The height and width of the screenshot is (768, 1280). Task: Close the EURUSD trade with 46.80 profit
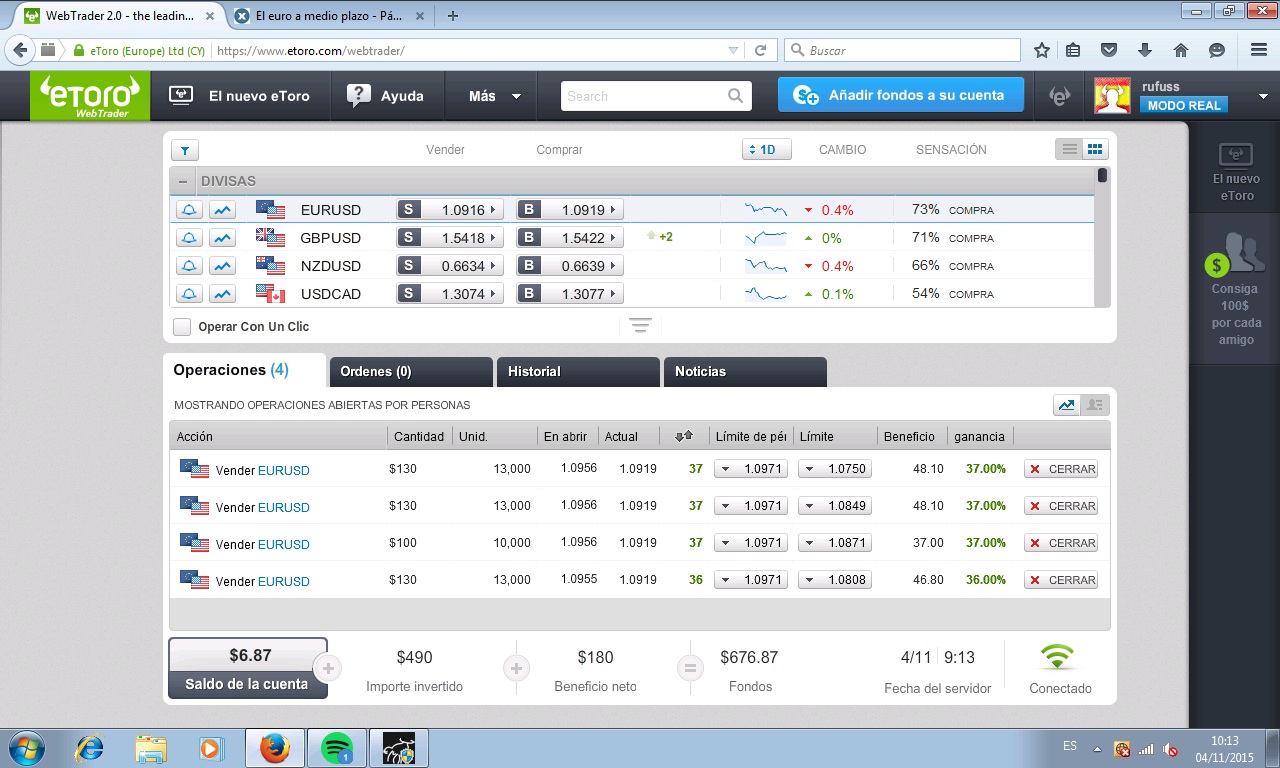(x=1061, y=580)
